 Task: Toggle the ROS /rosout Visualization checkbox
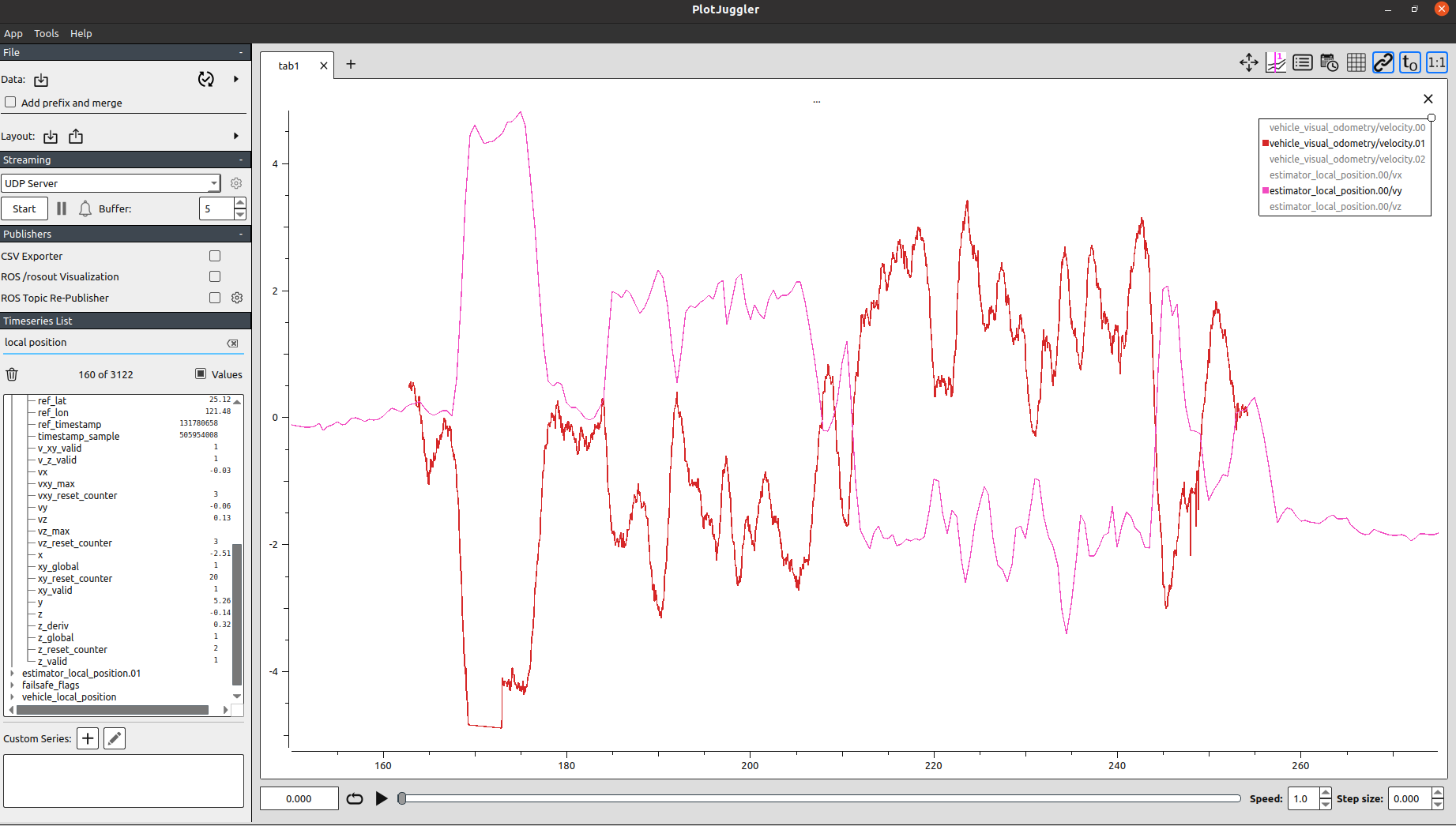click(215, 276)
